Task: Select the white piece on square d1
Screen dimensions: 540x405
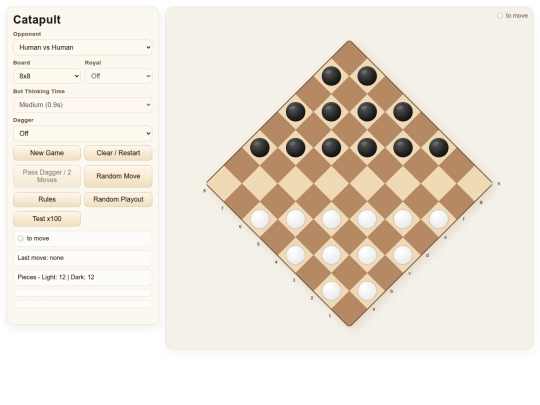Action: [403, 255]
